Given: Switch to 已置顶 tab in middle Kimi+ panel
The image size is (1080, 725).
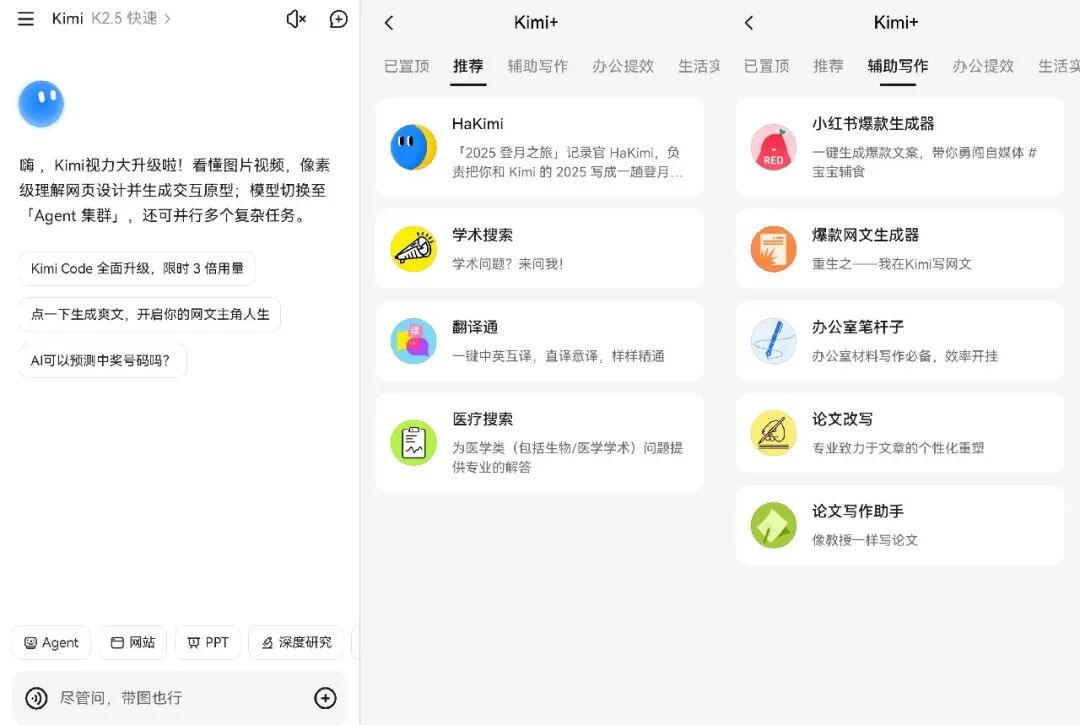Looking at the screenshot, I should click(406, 66).
